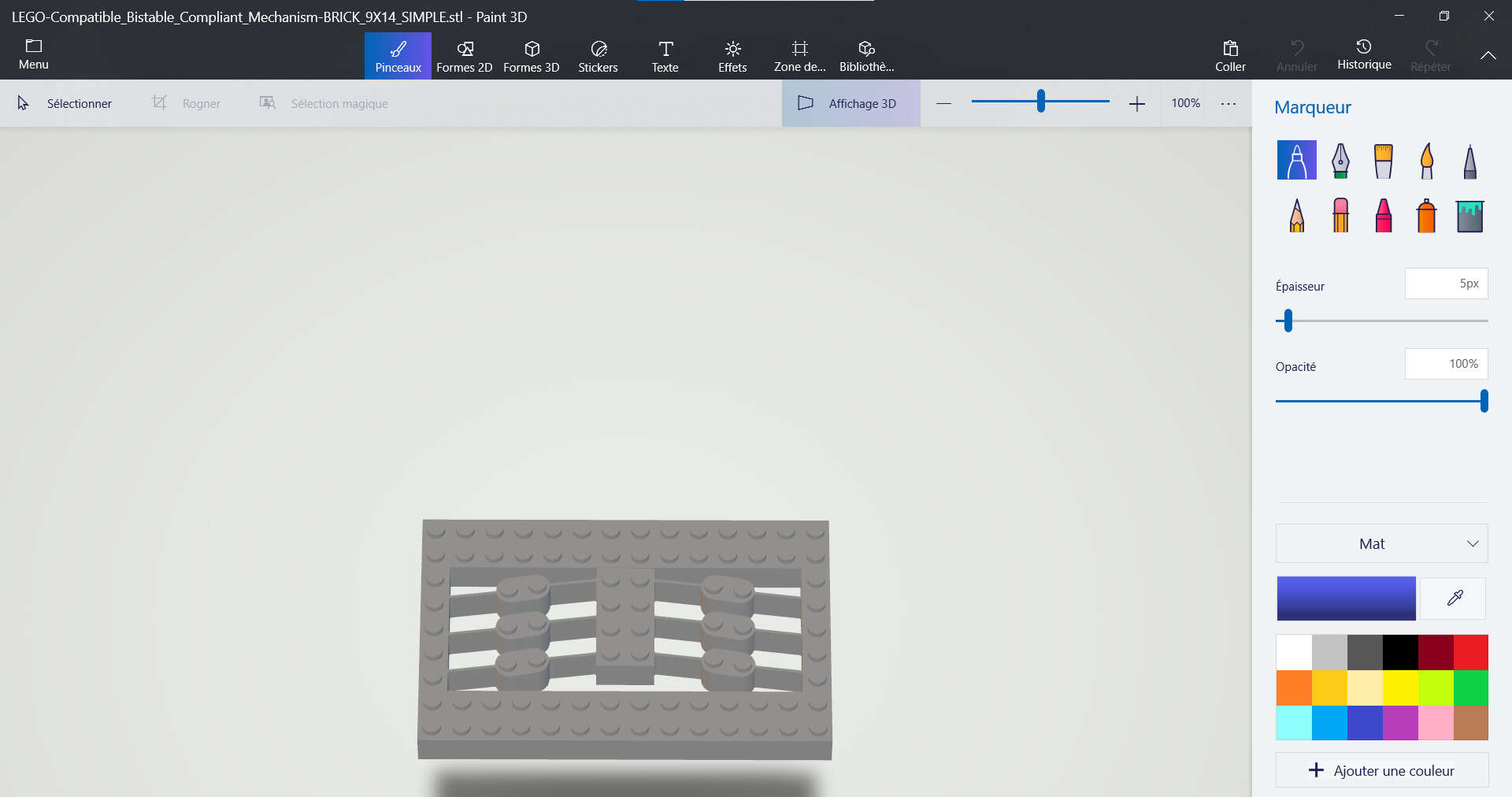Pick the indigo blue color swatch
The width and height of the screenshot is (1512, 797).
click(1365, 723)
